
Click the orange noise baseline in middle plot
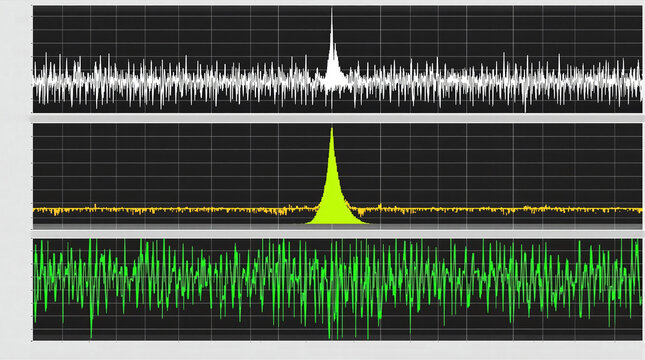pyautogui.click(x=337, y=210)
